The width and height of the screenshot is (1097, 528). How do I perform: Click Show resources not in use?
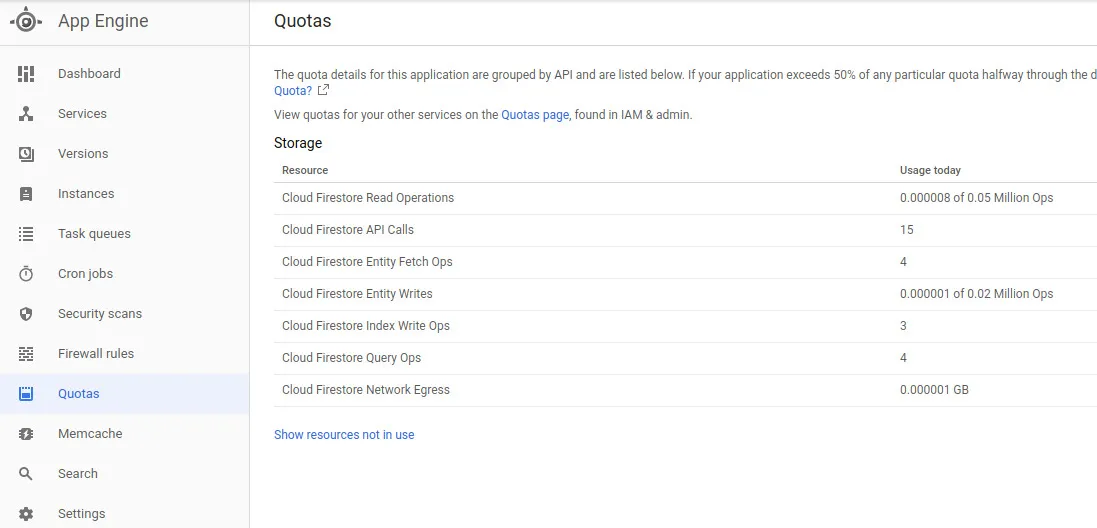coord(344,435)
